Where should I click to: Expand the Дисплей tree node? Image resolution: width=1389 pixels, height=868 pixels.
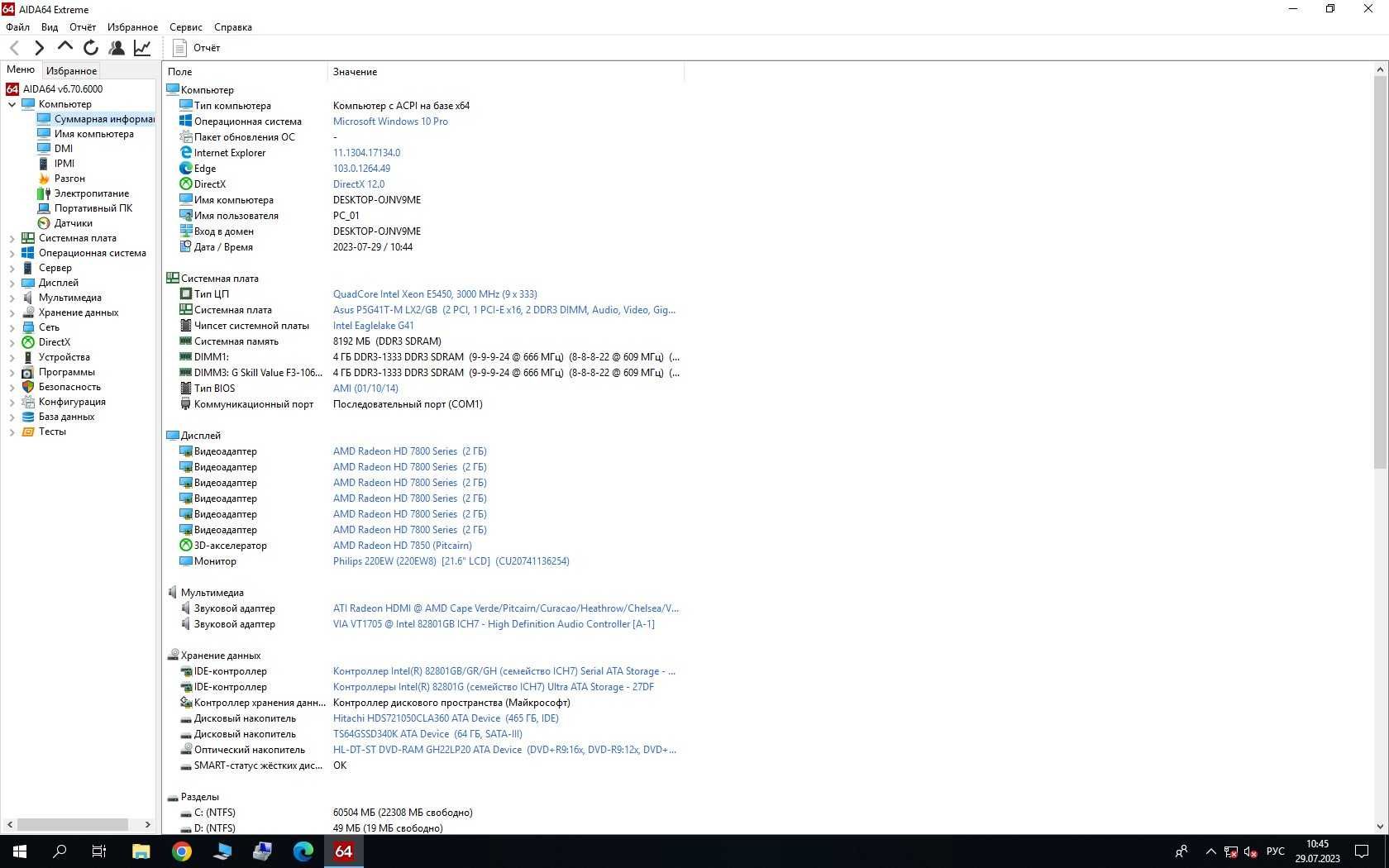click(12, 283)
